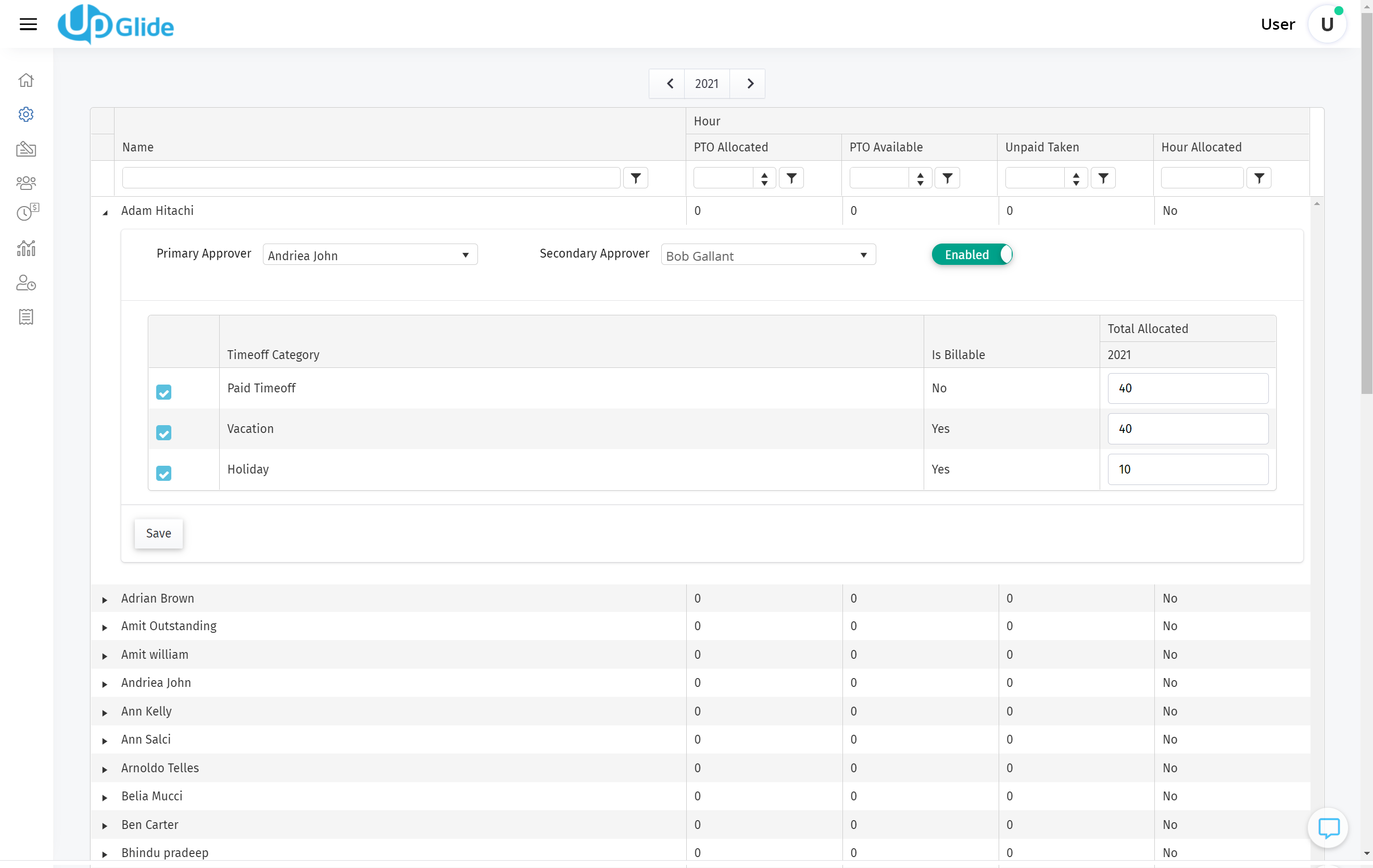Open the User profile avatar menu
The height and width of the screenshot is (868, 1373).
1327,24
